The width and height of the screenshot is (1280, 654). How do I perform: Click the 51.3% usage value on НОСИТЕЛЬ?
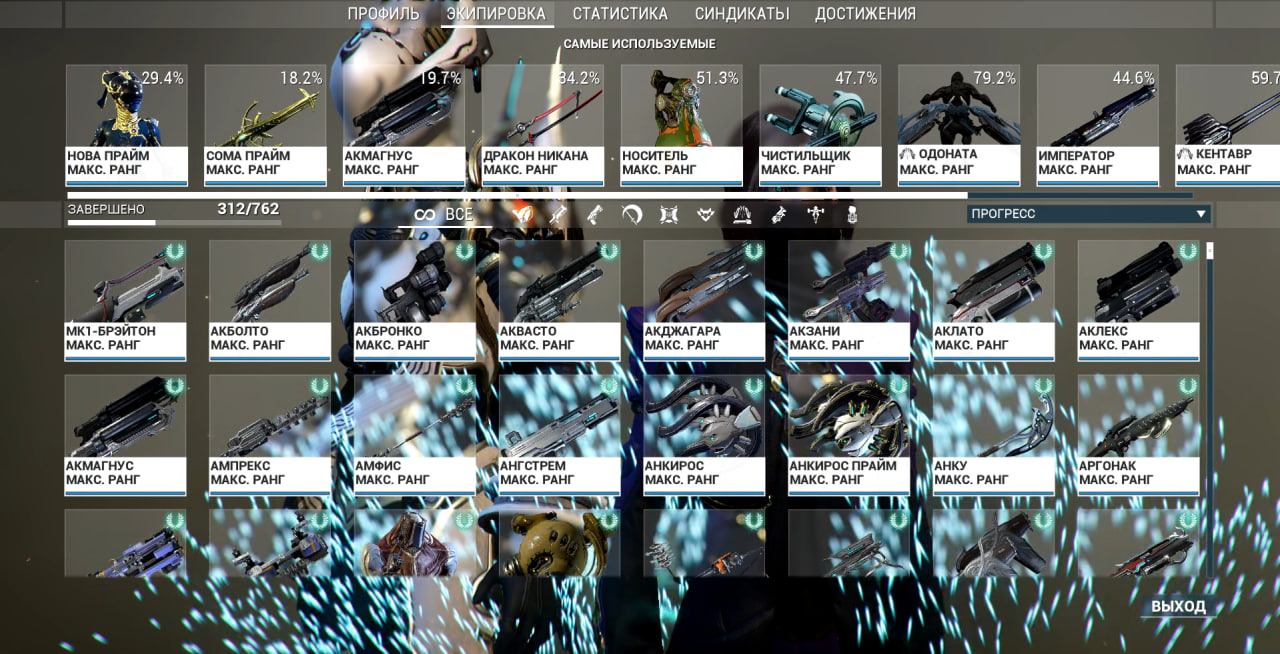tap(717, 78)
